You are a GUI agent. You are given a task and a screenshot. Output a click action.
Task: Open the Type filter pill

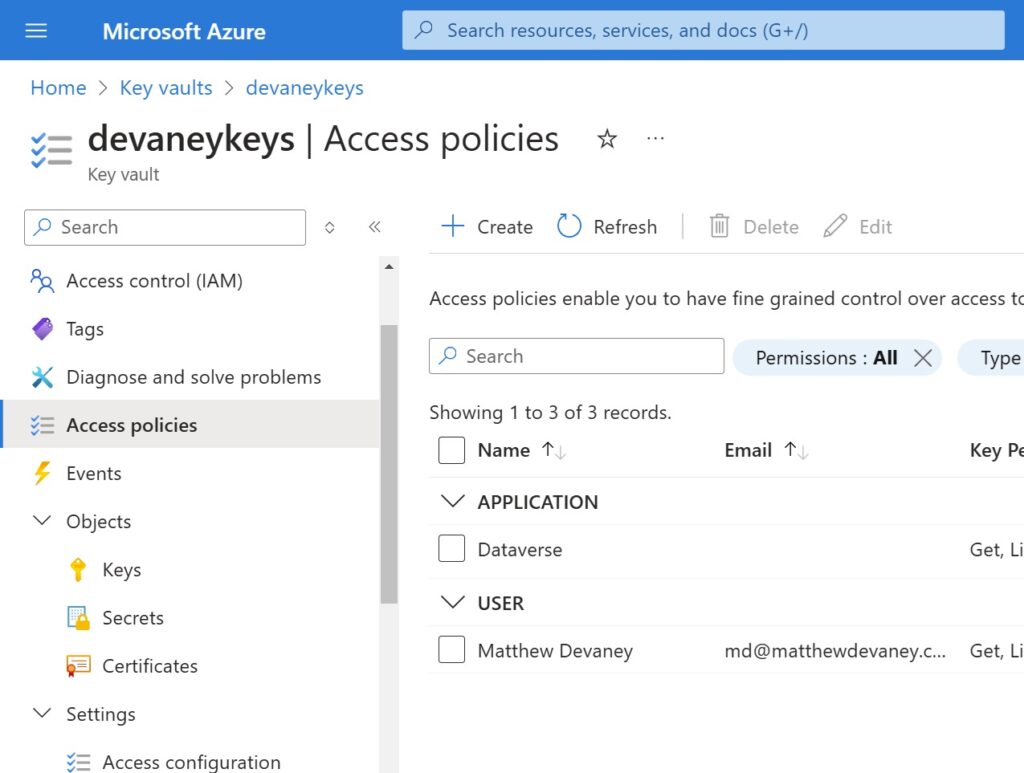(992, 358)
